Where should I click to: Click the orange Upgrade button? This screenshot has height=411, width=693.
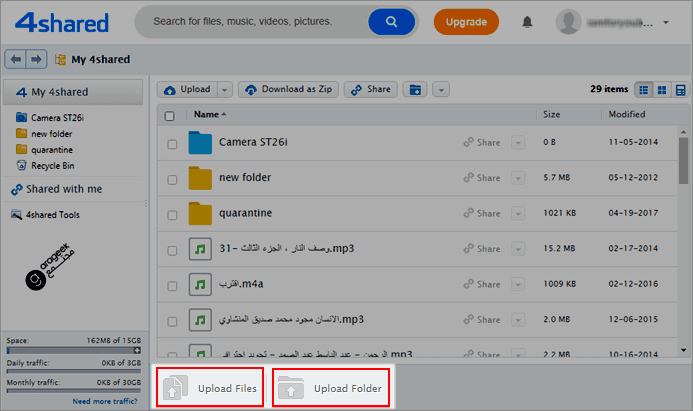466,22
